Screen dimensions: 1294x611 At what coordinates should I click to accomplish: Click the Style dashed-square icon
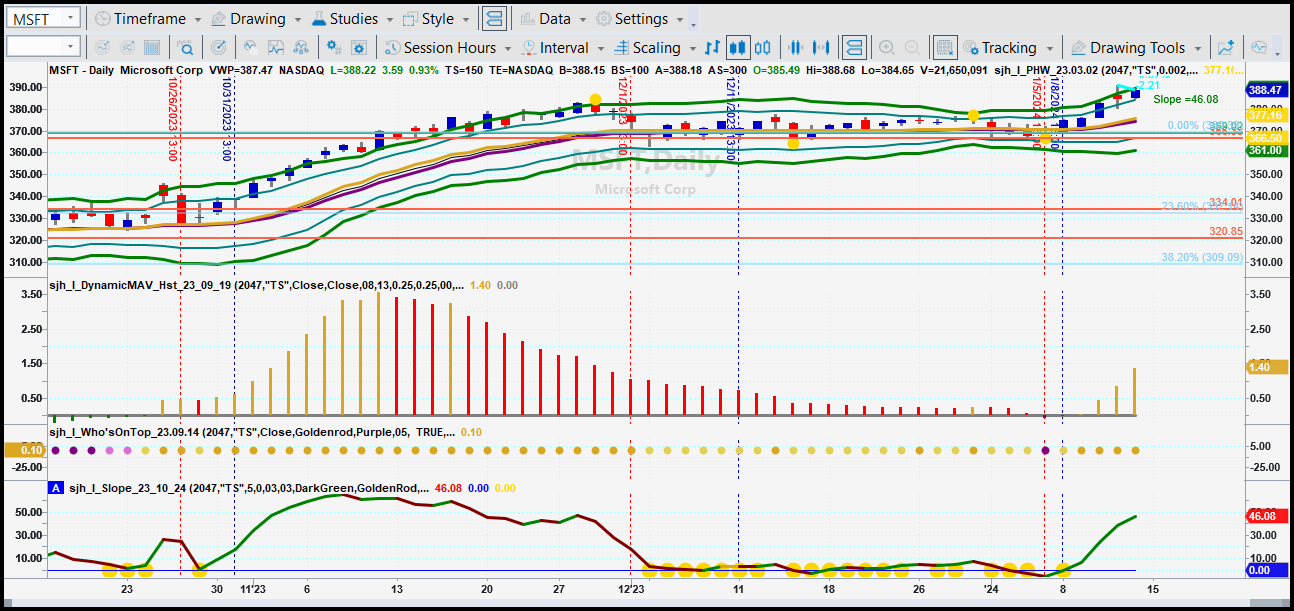[410, 18]
